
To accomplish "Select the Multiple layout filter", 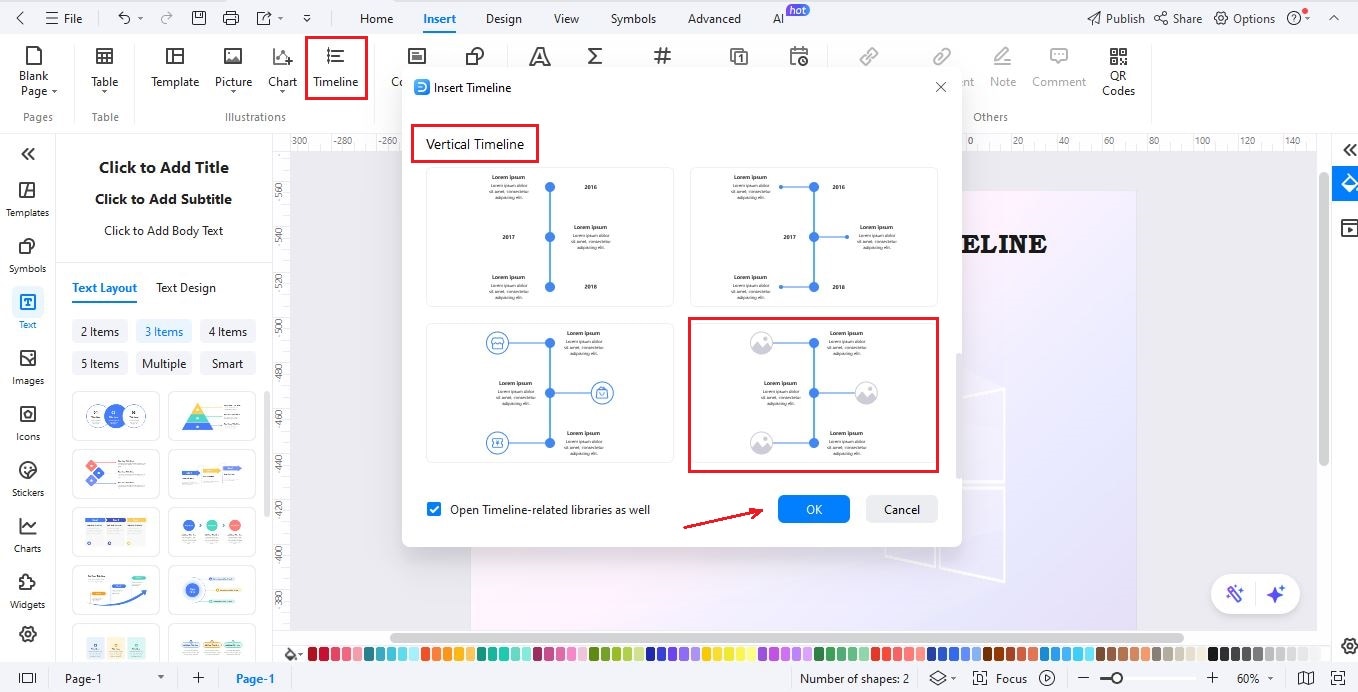I will pyautogui.click(x=164, y=363).
